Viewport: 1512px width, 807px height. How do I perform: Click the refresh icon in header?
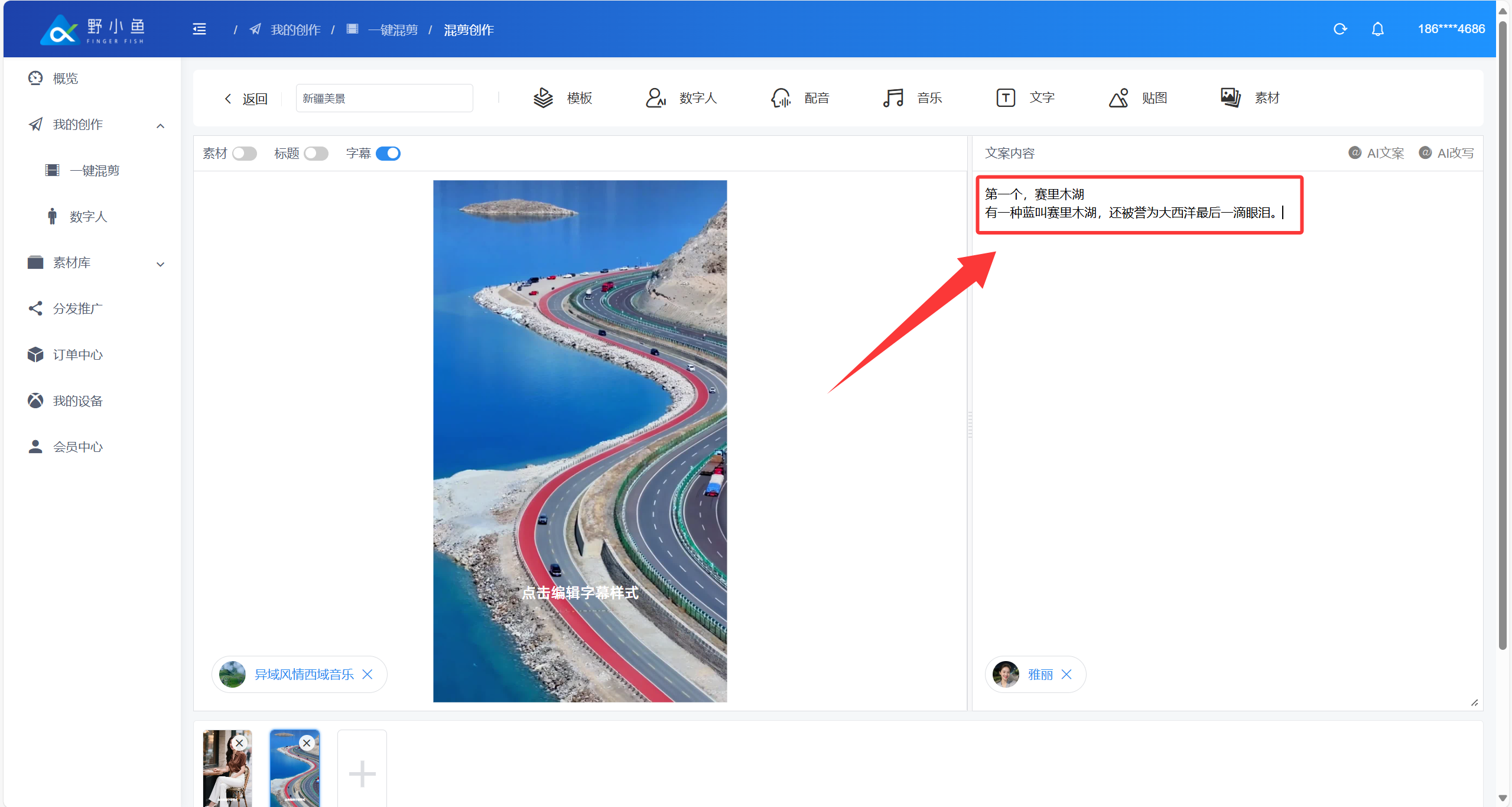click(x=1339, y=29)
